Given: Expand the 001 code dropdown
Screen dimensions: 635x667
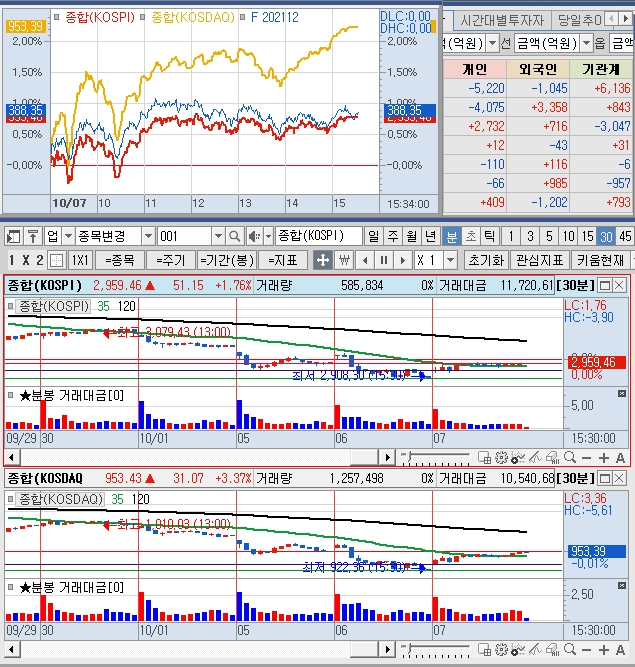Looking at the screenshot, I should point(218,236).
